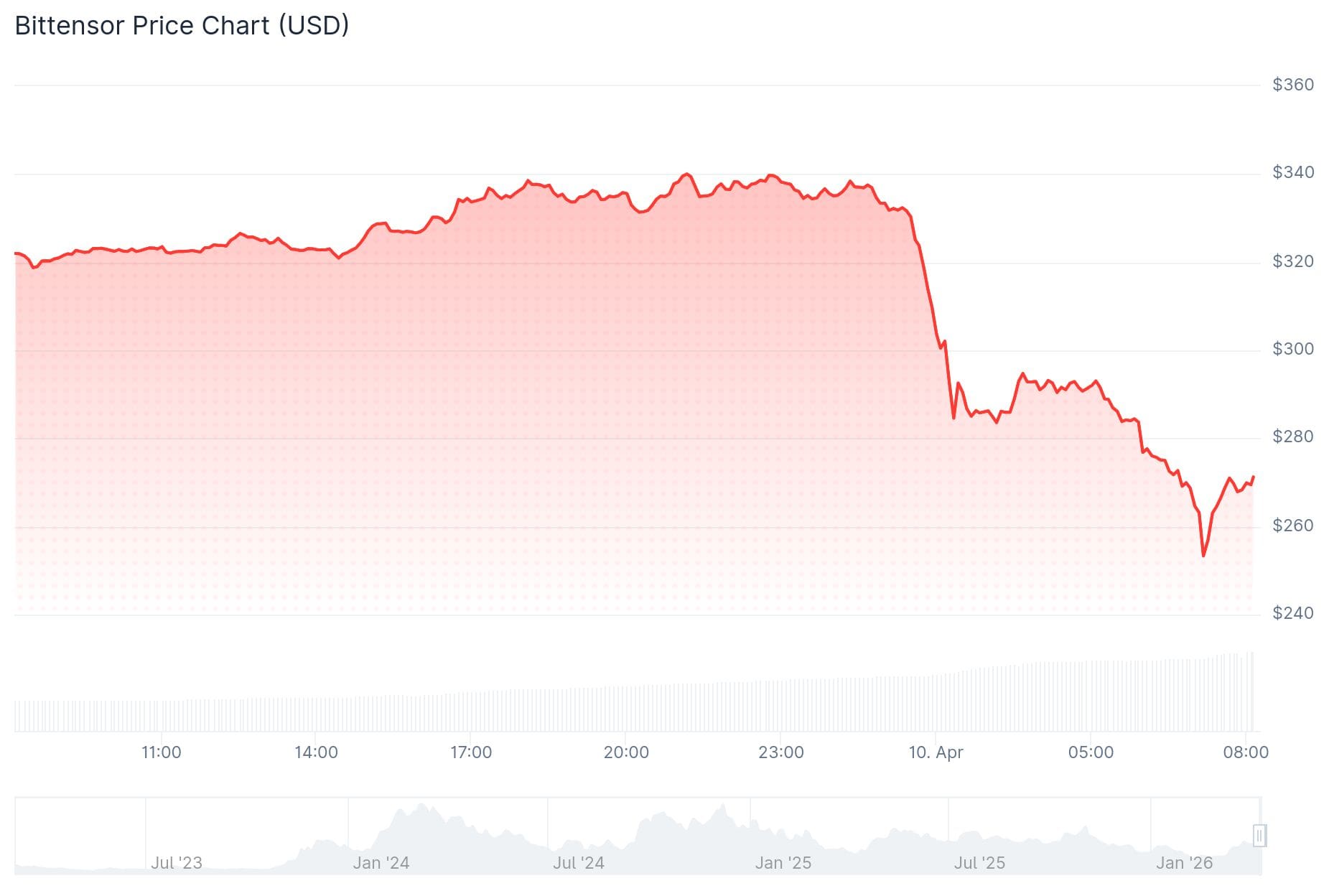
Task: Click the Bittensor Price Chart (USD) title
Action: [182, 26]
